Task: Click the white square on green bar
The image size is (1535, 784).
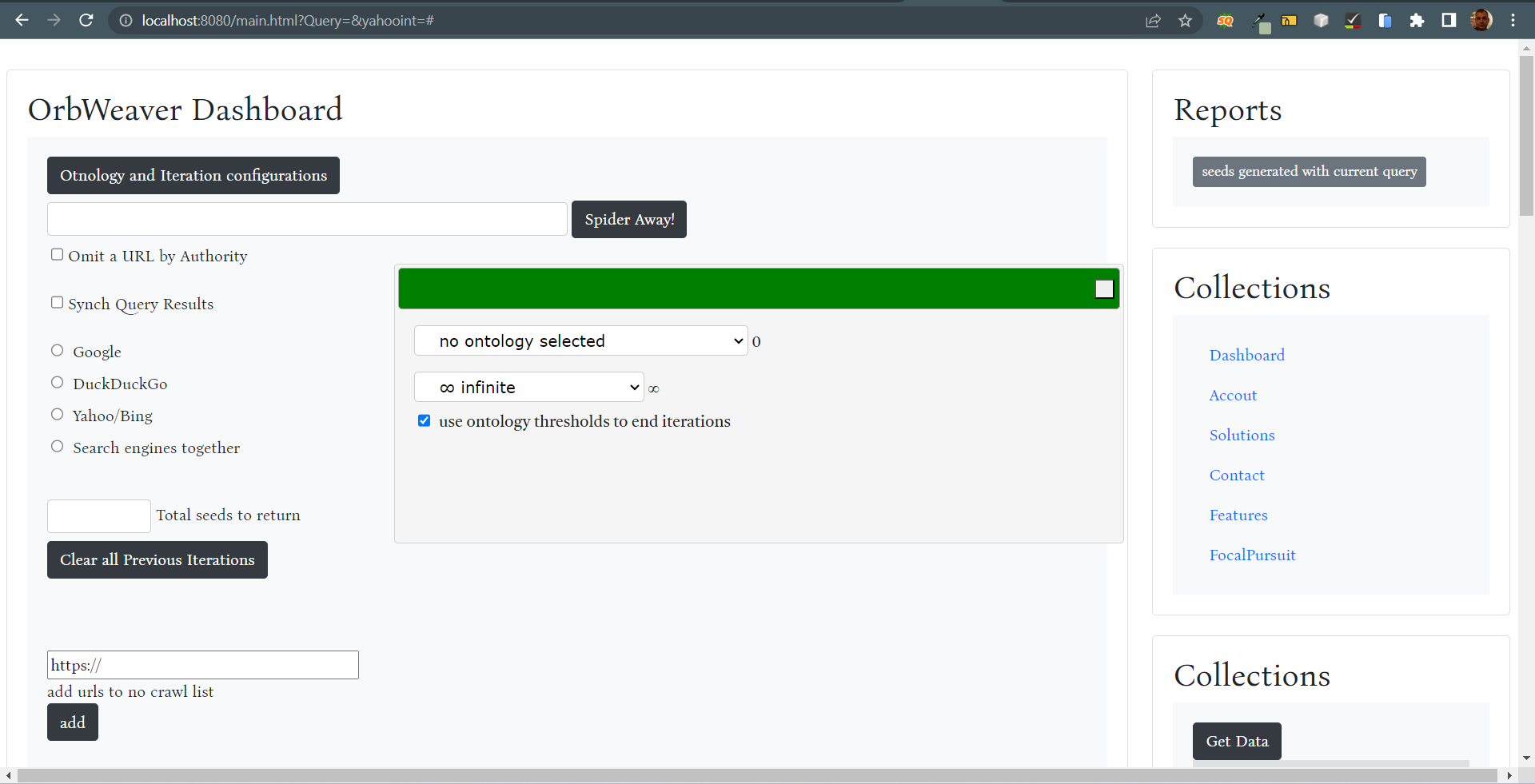Action: 1104,289
